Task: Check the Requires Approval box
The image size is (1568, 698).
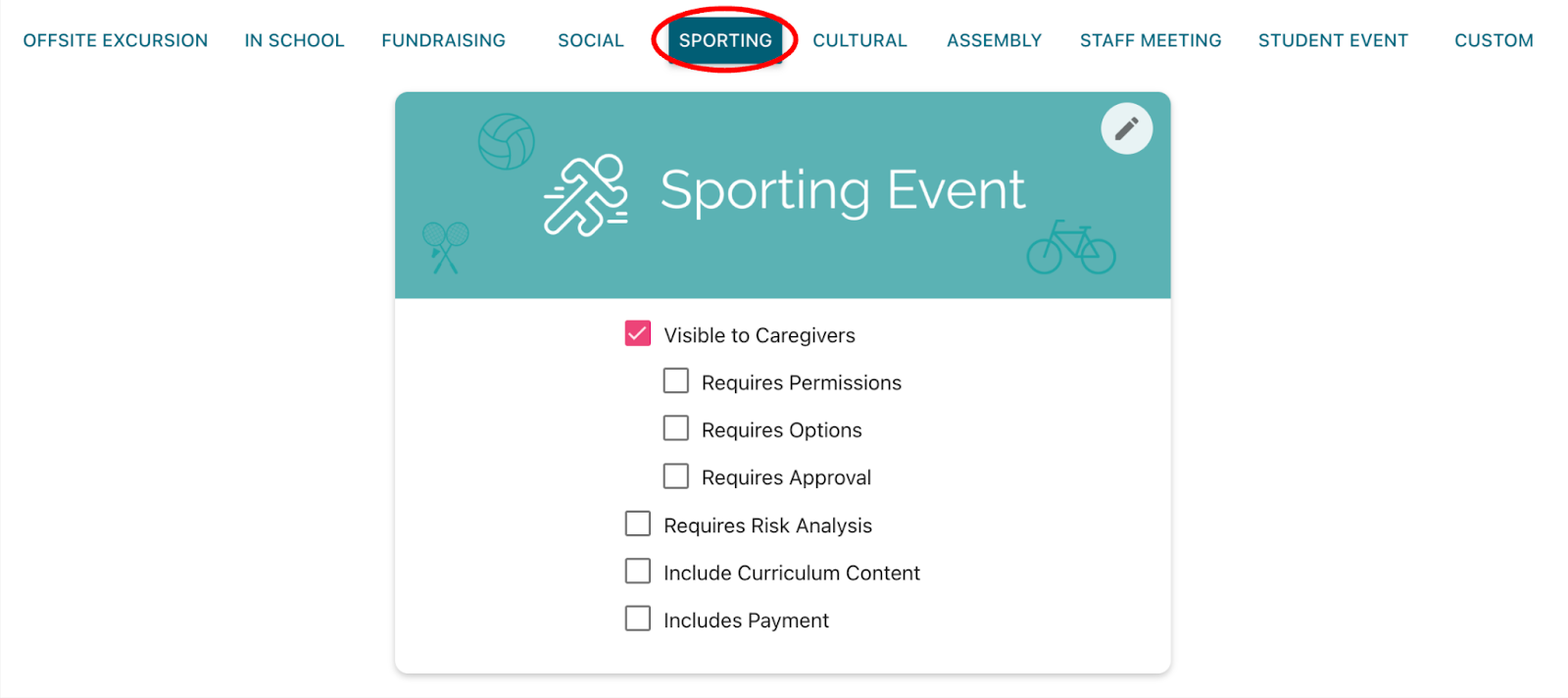Action: pyautogui.click(x=676, y=476)
